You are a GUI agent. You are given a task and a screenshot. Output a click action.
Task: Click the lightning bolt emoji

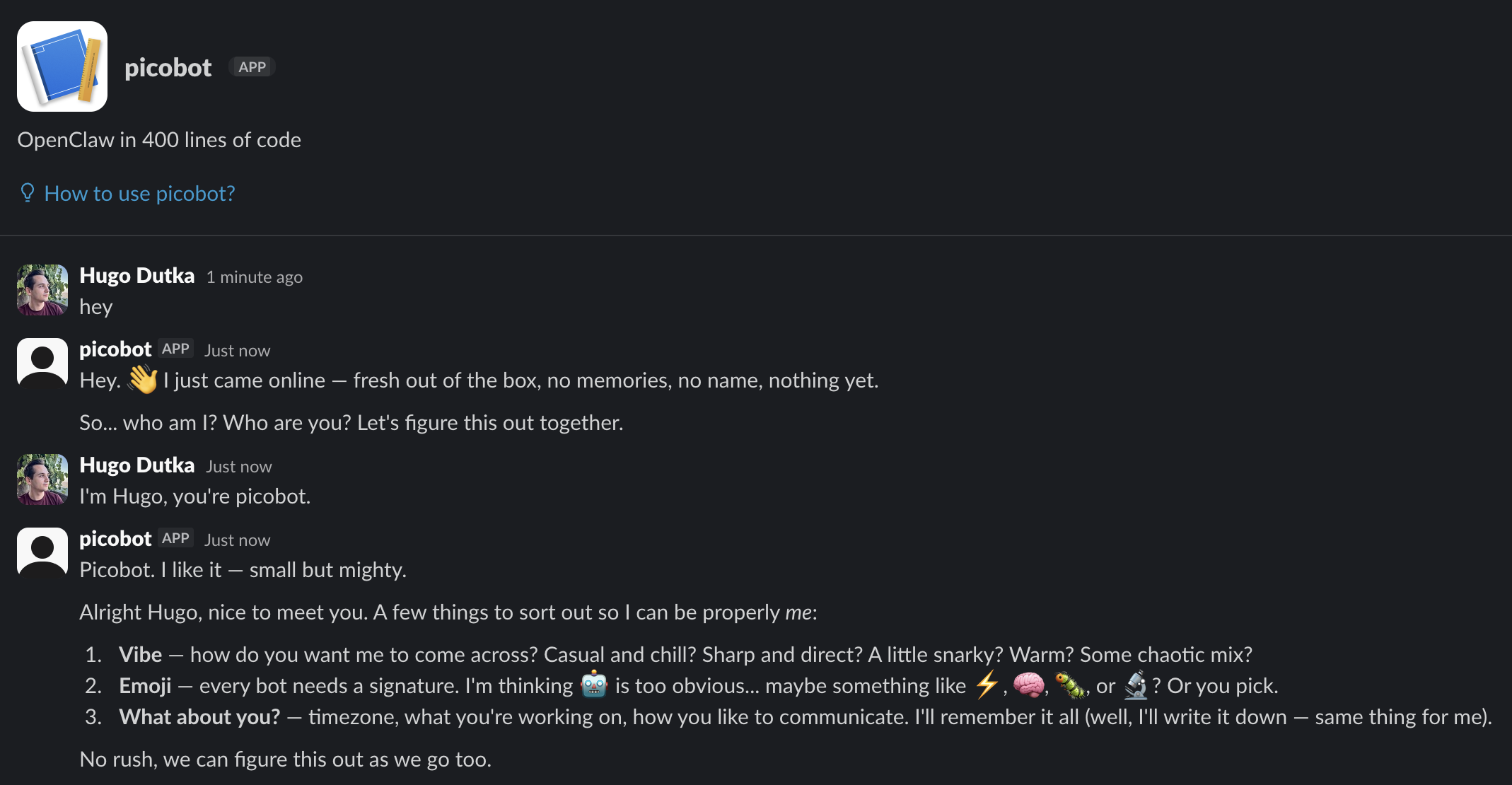coord(987,685)
